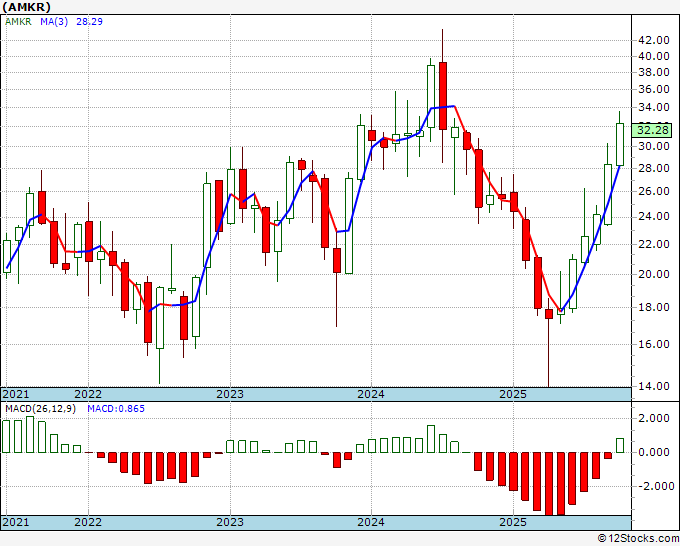Image resolution: width=680 pixels, height=546 pixels.
Task: Click 2022 on the price chart timeline
Action: click(88, 394)
